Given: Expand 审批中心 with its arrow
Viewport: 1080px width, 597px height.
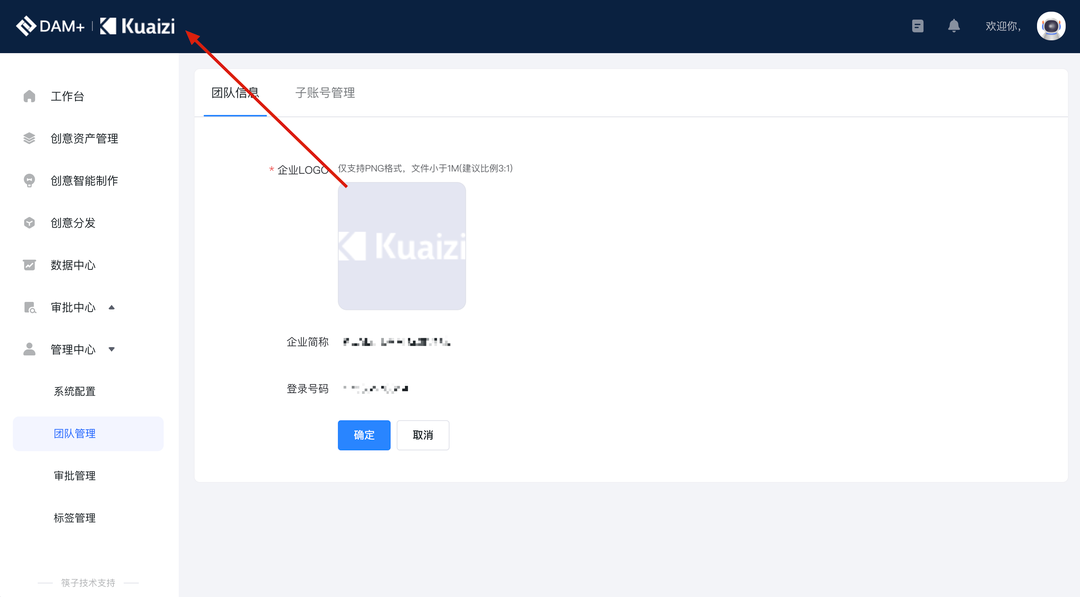Looking at the screenshot, I should [112, 307].
